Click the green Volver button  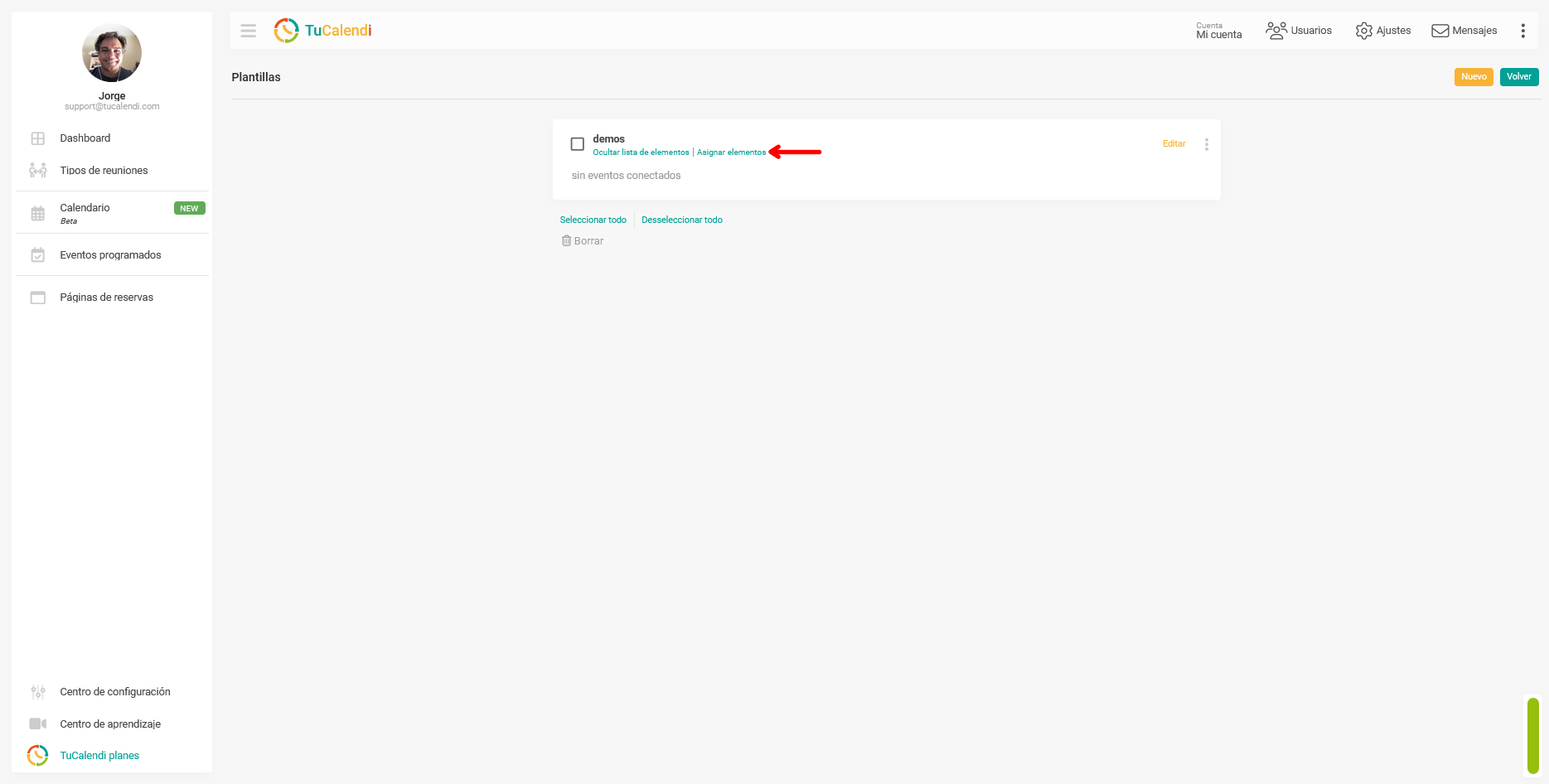click(1519, 77)
